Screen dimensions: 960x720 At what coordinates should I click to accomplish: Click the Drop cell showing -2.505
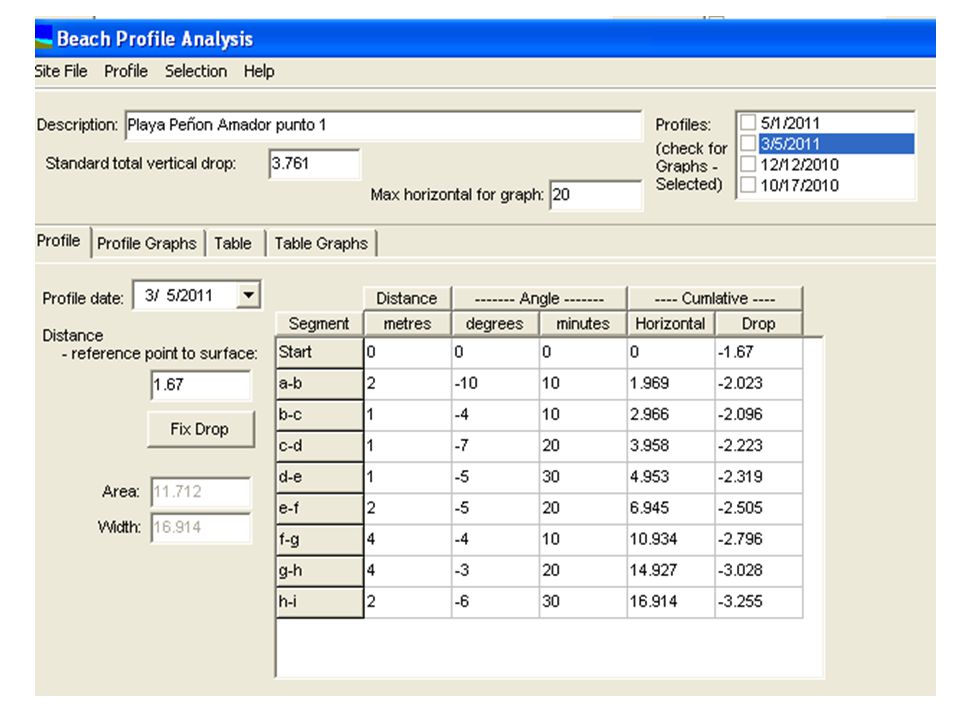tap(759, 508)
